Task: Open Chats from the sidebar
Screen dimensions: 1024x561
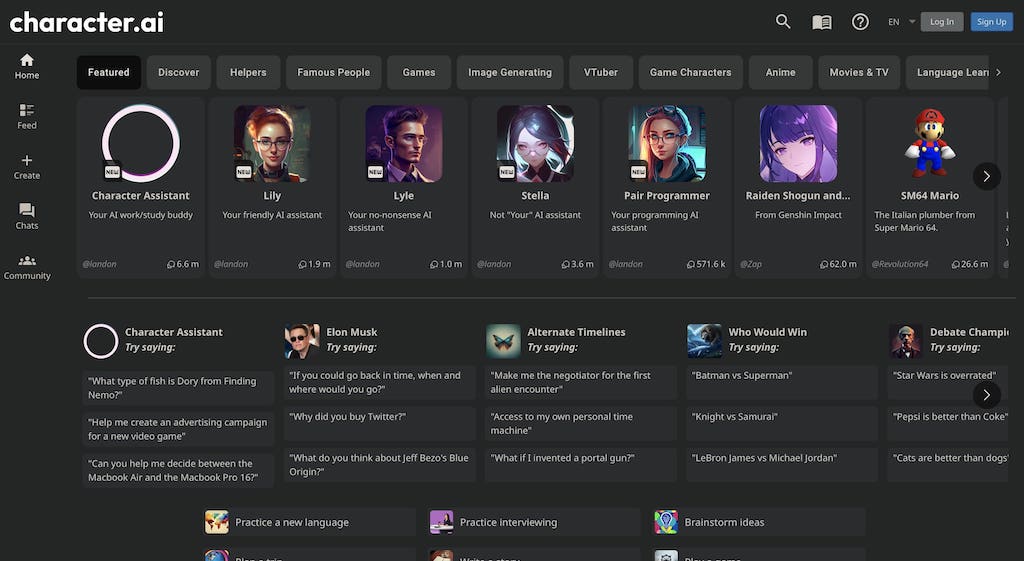Action: coord(27,216)
